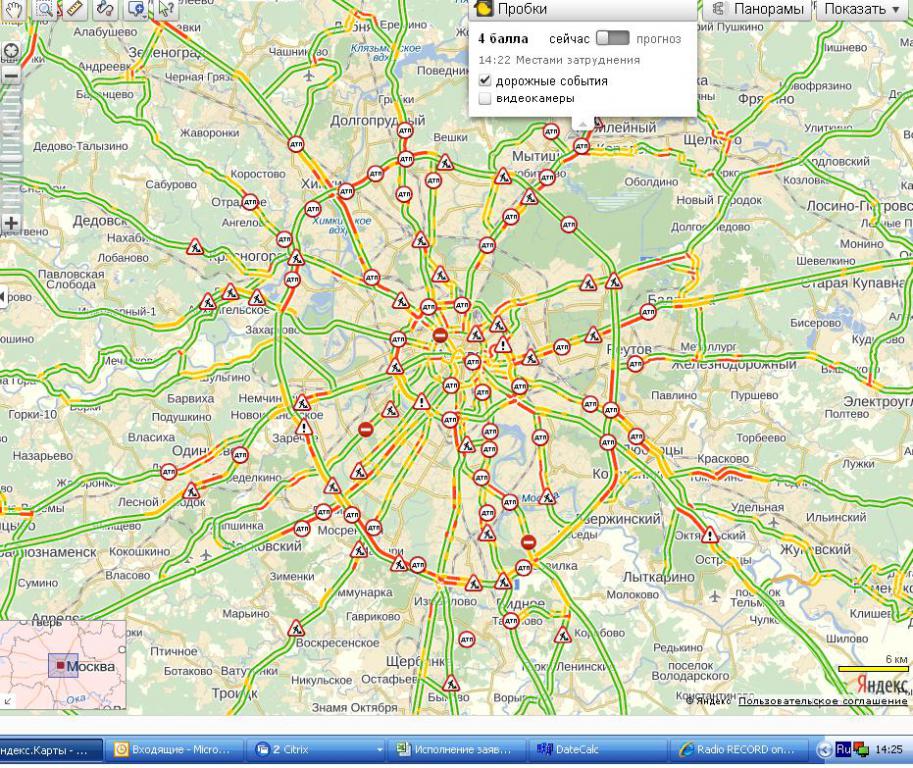Open ДТП marker next to Железнодорожный label
913x768 pixels.
[x=635, y=364]
